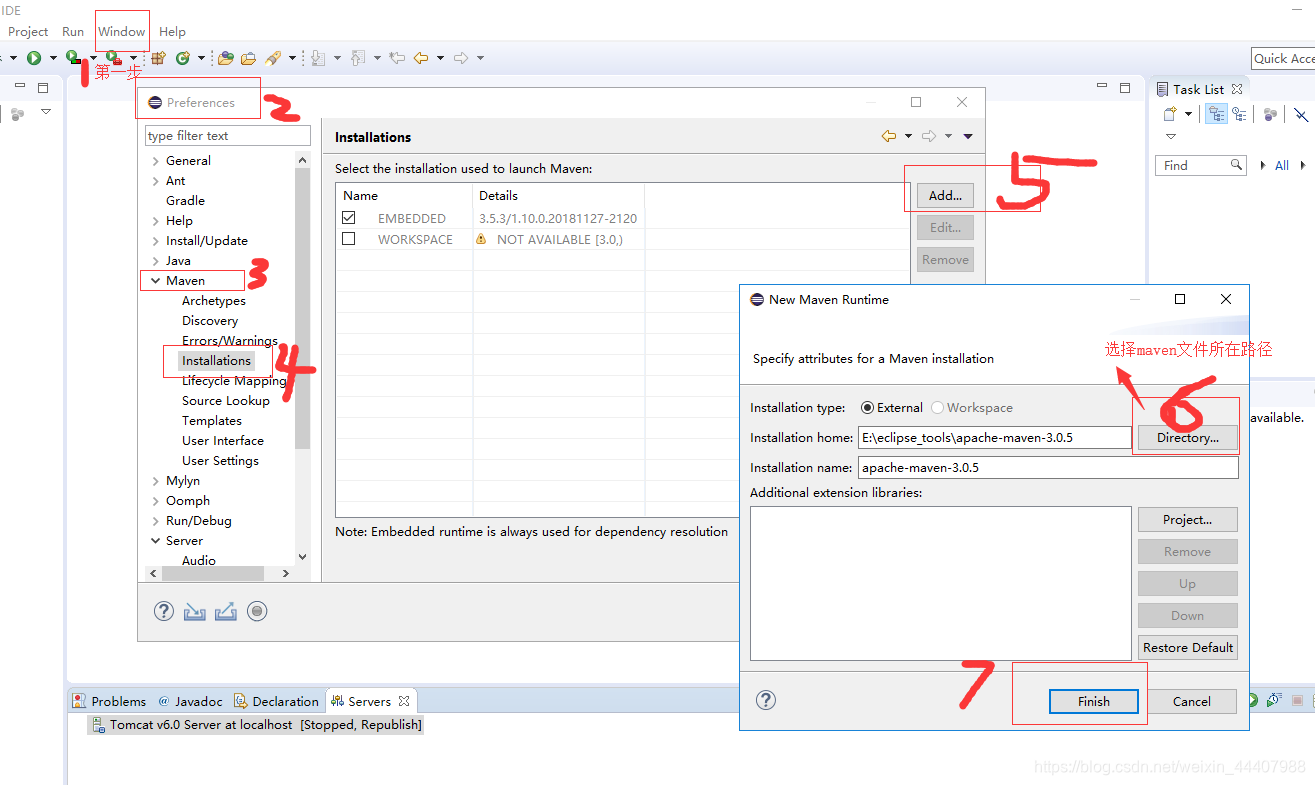Click the Search flashlight toolbar icon

pos(273,58)
